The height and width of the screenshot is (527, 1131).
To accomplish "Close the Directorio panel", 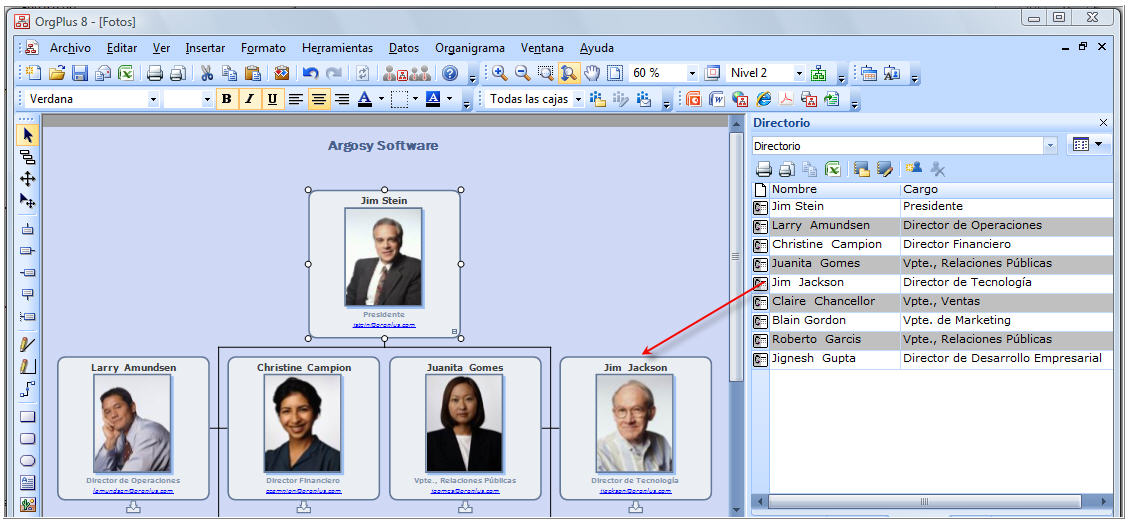I will 1103,123.
